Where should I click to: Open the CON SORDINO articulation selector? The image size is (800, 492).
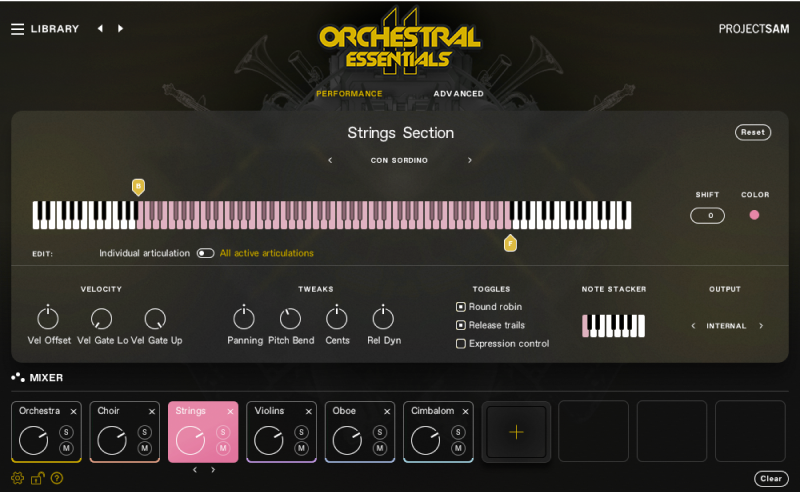pyautogui.click(x=399, y=160)
